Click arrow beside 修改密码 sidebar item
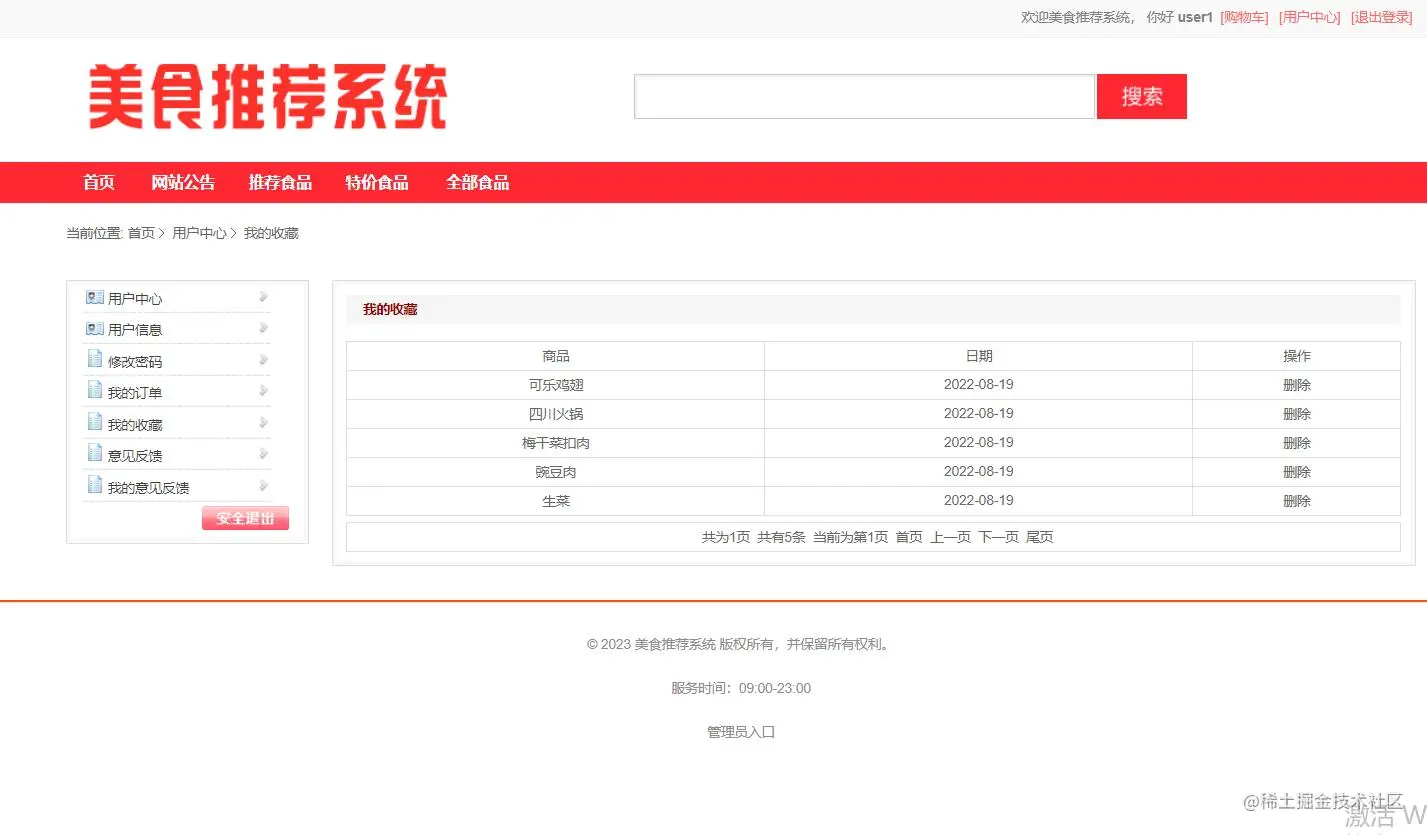 pos(263,359)
